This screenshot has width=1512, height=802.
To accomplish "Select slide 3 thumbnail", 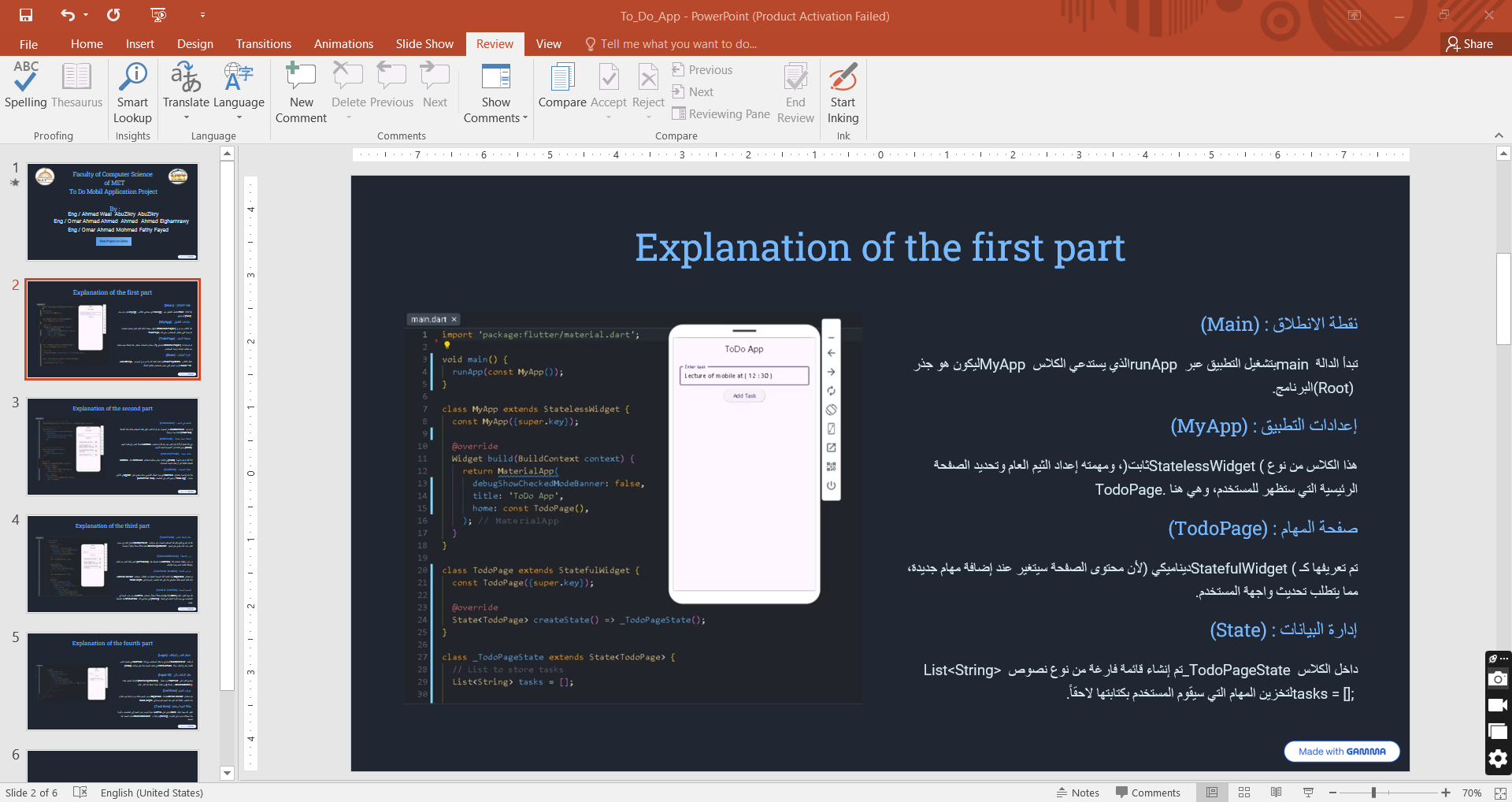I will [x=113, y=447].
